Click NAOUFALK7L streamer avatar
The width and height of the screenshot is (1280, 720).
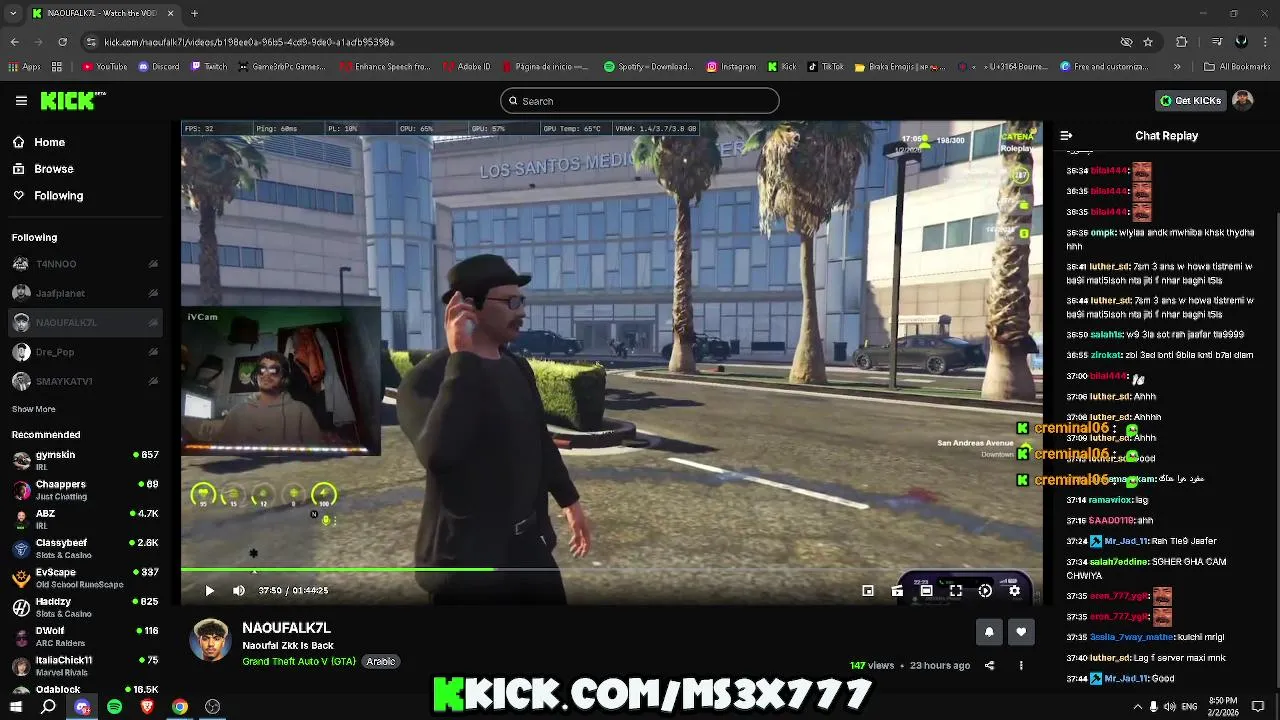[x=210, y=640]
